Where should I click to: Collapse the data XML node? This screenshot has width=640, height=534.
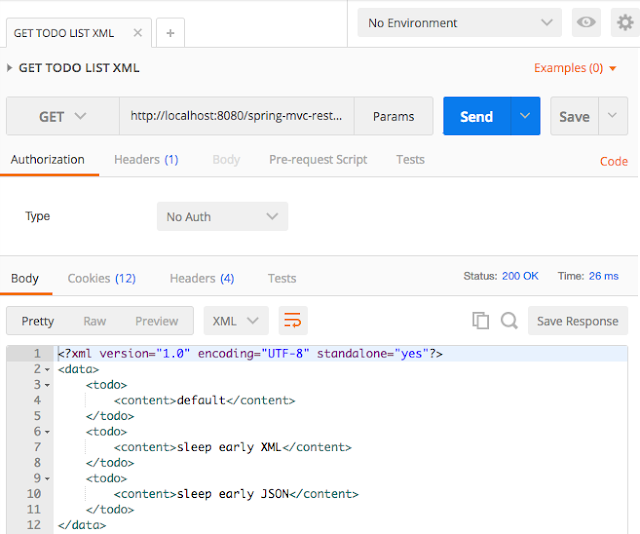[x=47, y=370]
